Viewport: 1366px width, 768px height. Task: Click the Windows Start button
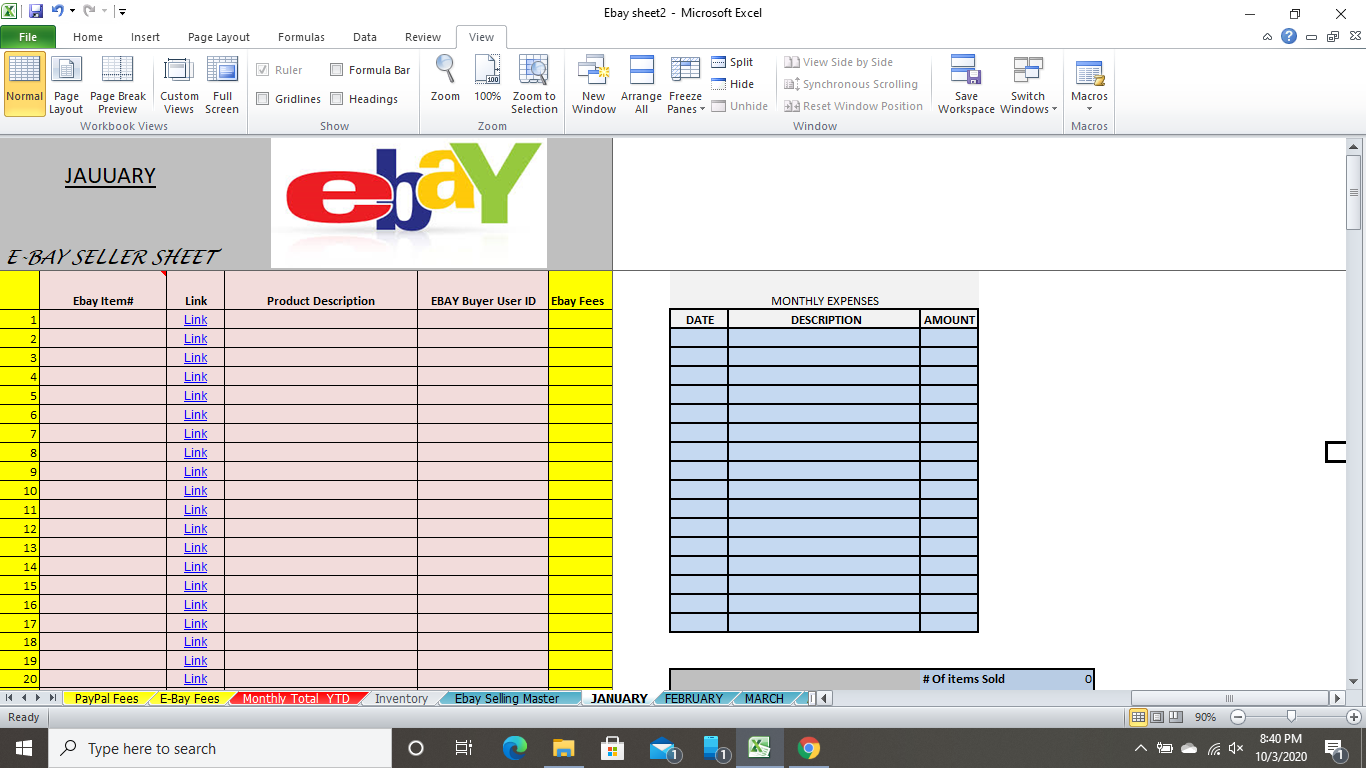pyautogui.click(x=24, y=748)
